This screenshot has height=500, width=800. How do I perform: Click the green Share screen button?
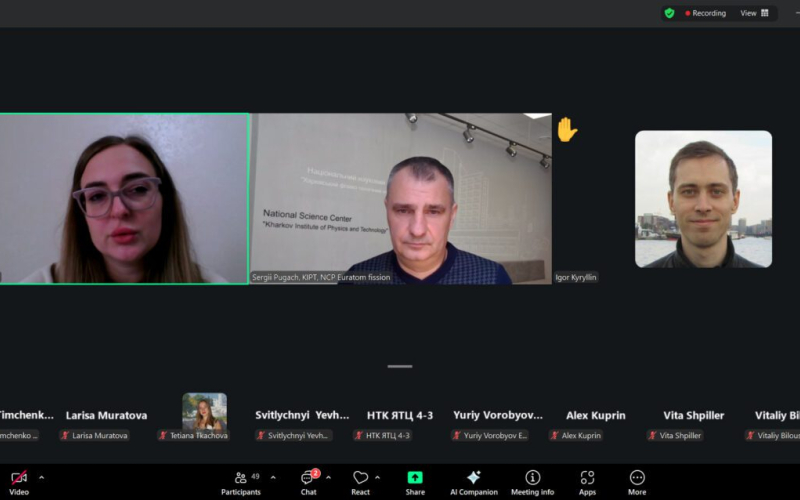(x=415, y=481)
